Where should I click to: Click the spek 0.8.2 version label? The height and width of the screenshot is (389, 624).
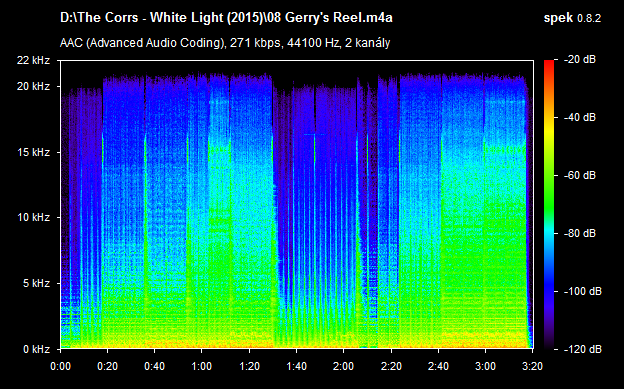point(572,18)
